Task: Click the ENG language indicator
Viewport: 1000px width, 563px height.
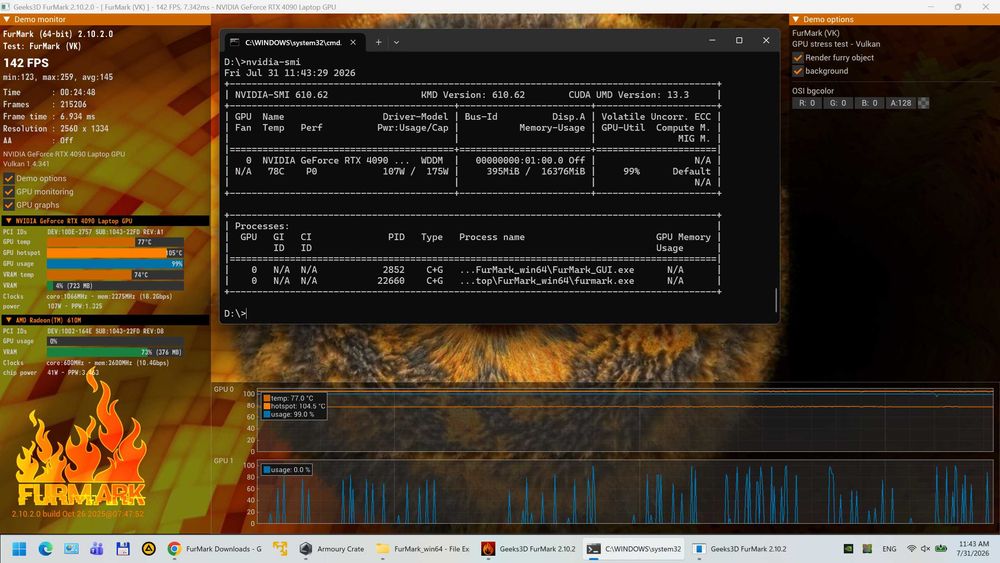Action: click(x=889, y=548)
